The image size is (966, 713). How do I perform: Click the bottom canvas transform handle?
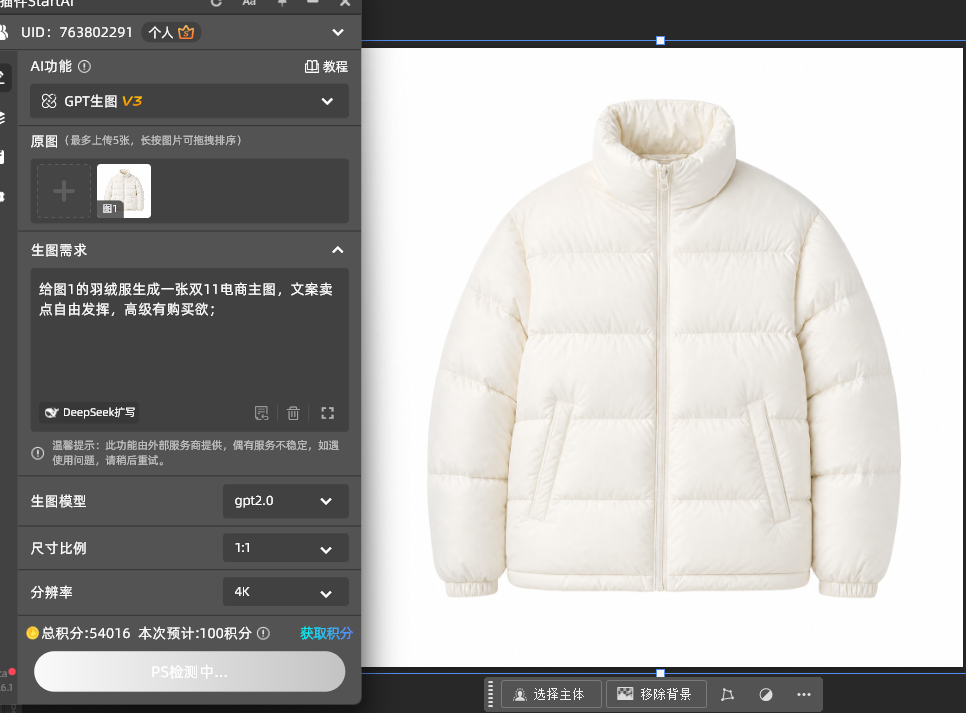[660, 673]
